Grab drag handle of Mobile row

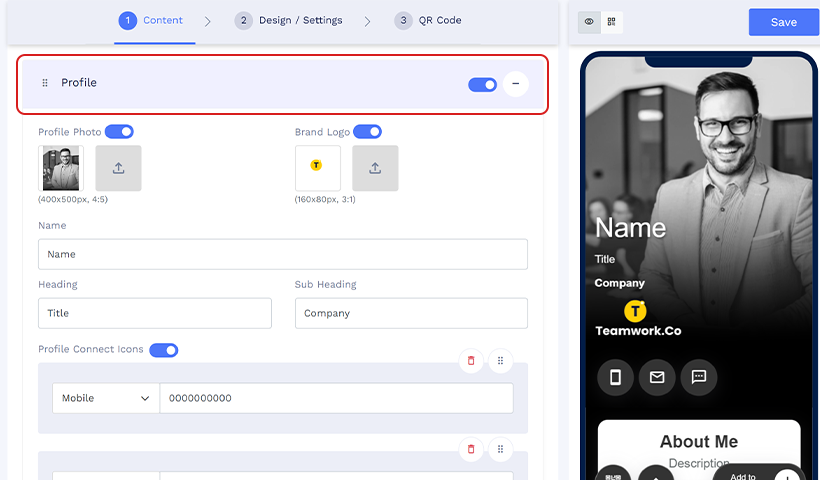(500, 361)
